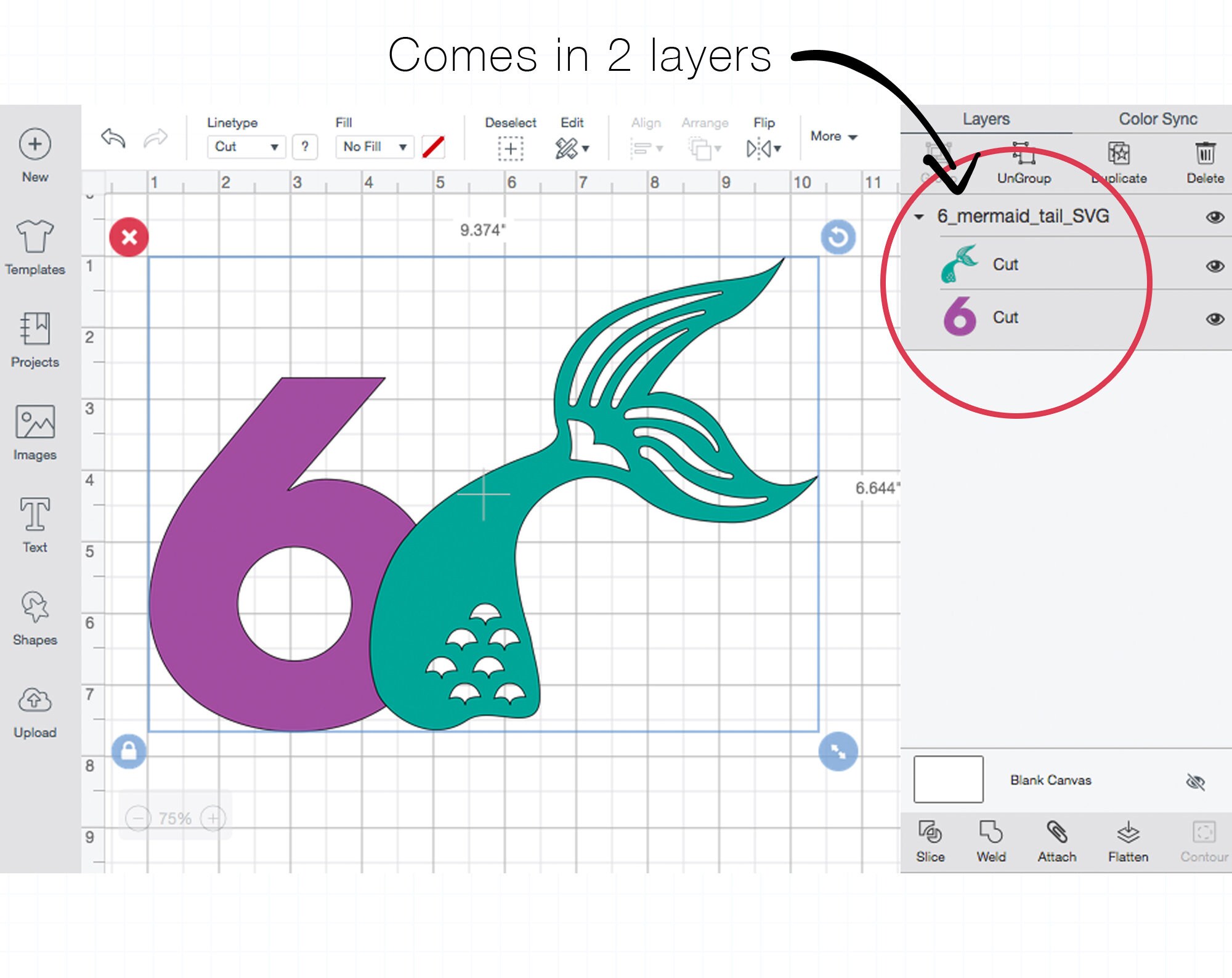The image size is (1232, 978).
Task: Open the More menu
Action: point(833,136)
